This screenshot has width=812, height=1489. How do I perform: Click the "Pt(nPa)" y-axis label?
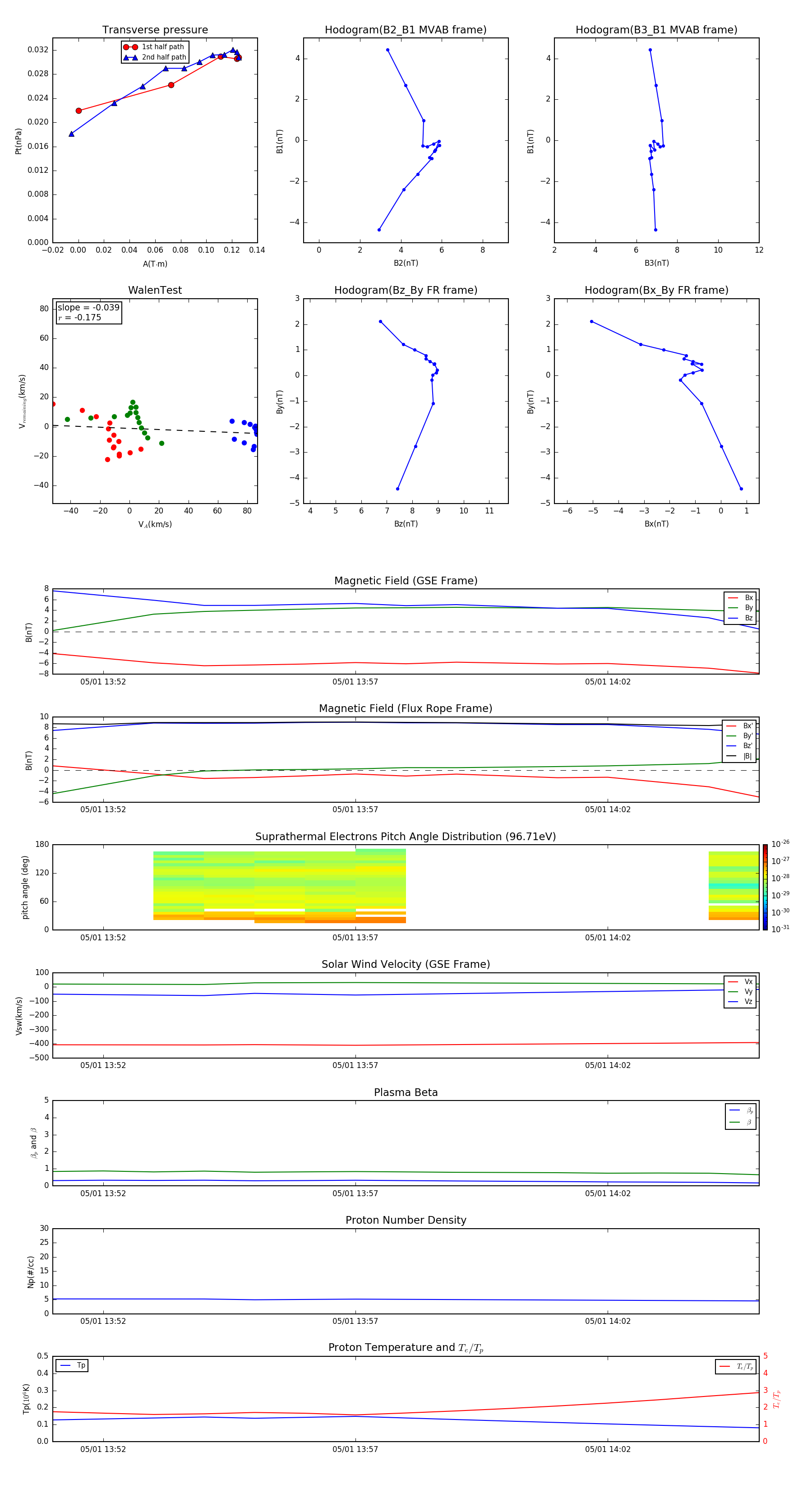pos(18,140)
